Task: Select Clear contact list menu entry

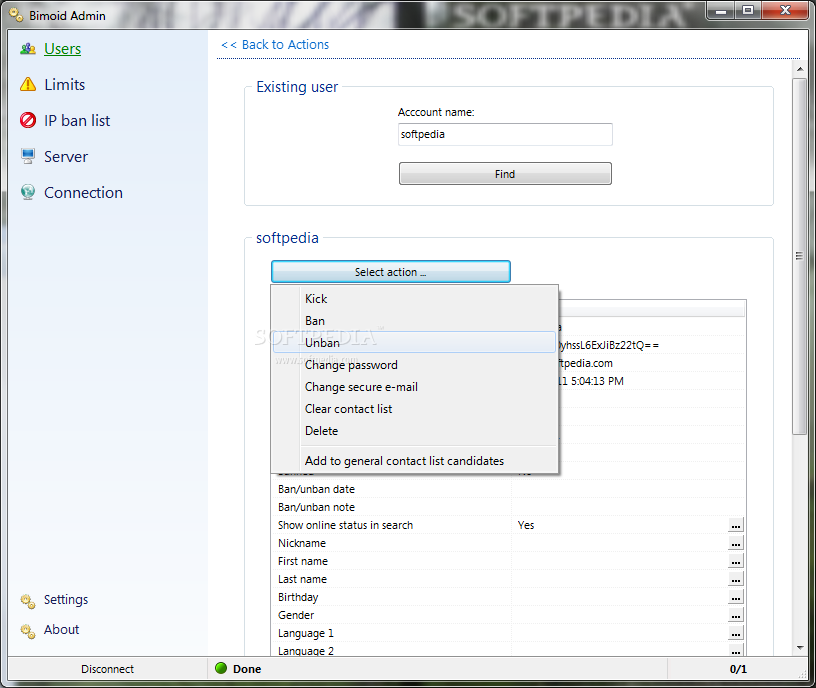Action: (x=415, y=409)
